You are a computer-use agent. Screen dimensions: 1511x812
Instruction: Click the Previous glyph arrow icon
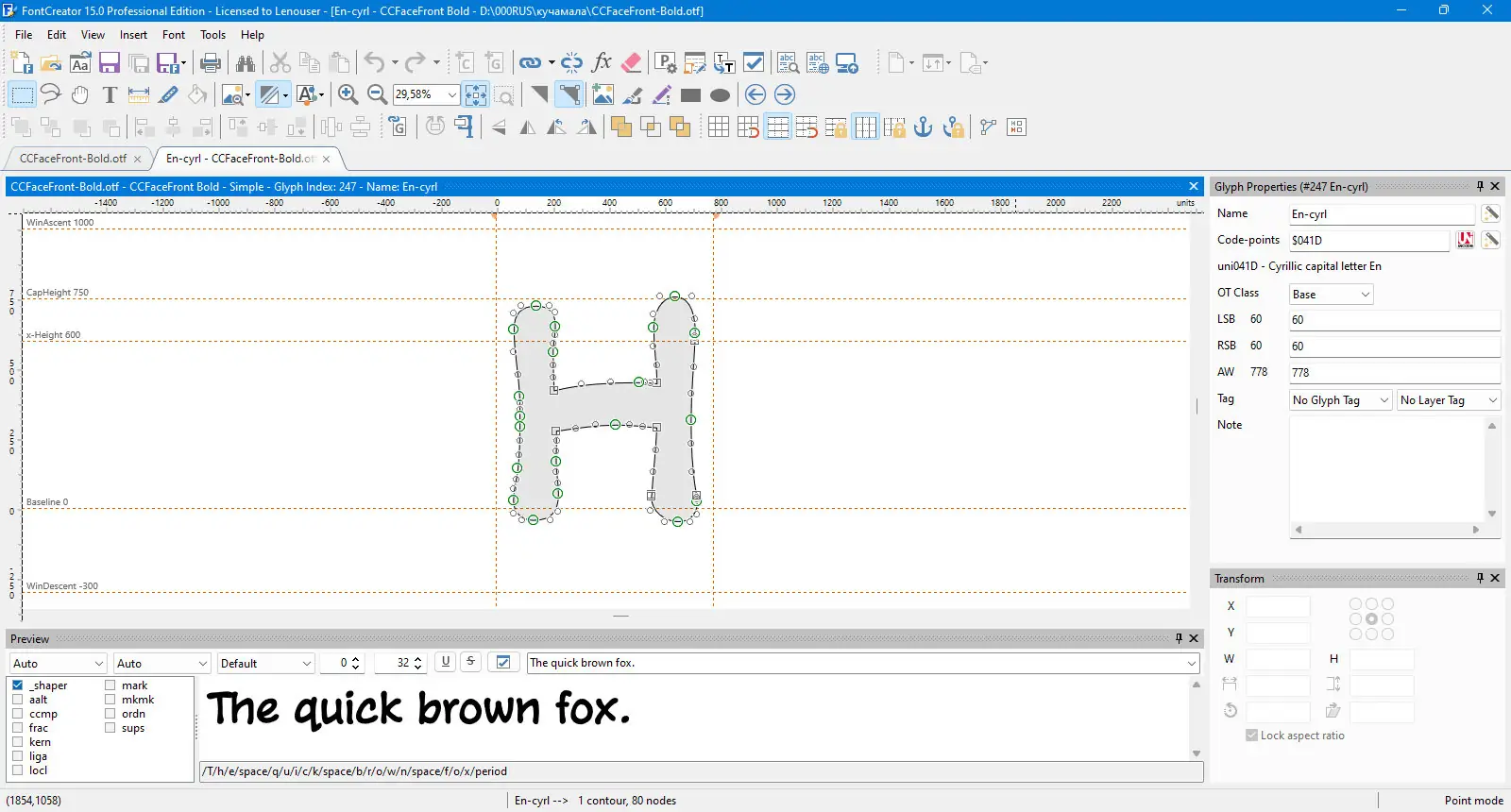tap(755, 94)
